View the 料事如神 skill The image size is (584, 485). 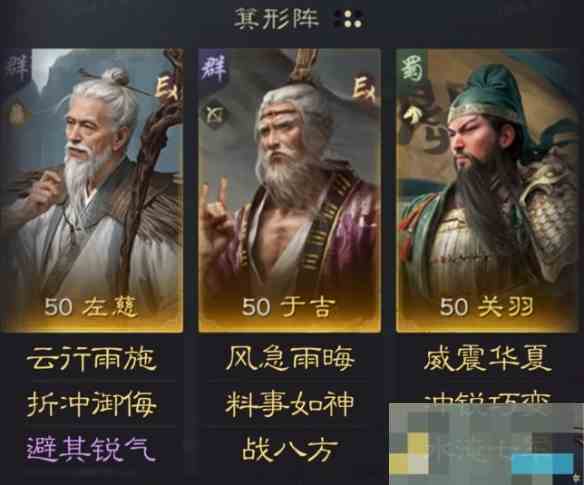pyautogui.click(x=290, y=404)
